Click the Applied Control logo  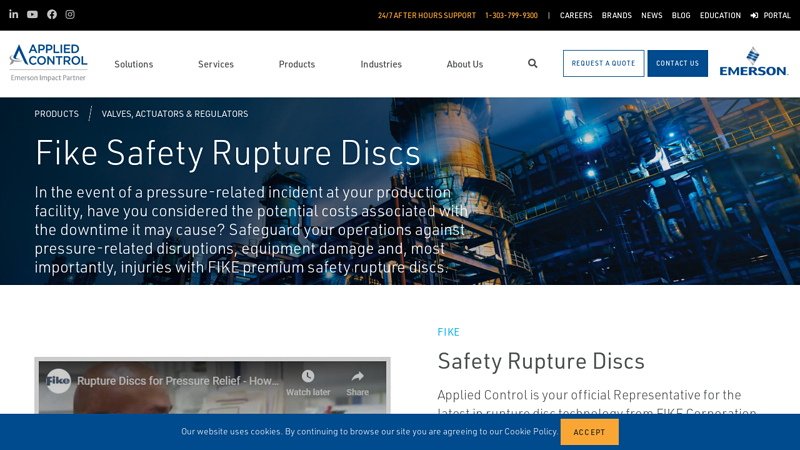[x=48, y=63]
